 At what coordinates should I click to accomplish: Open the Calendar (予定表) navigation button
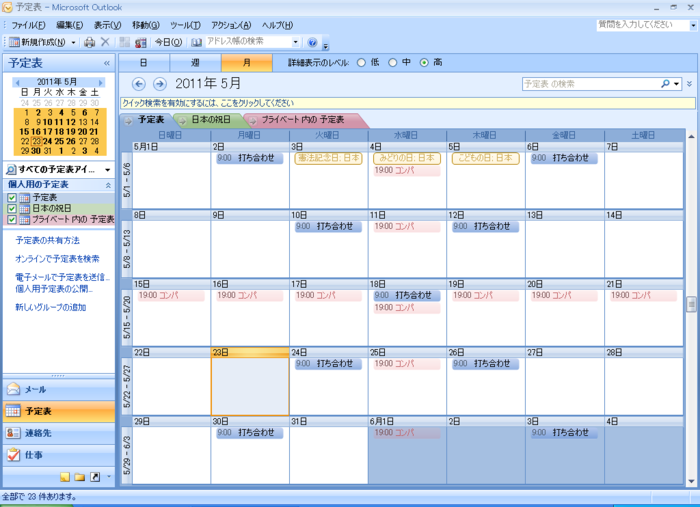pos(59,411)
